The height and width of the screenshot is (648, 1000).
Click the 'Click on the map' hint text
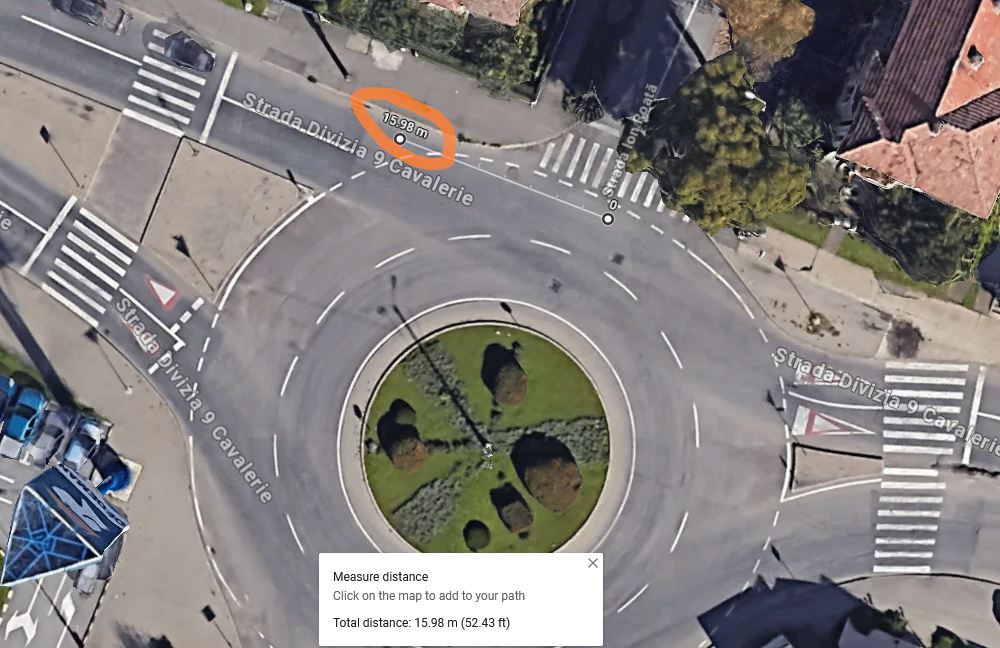(429, 596)
